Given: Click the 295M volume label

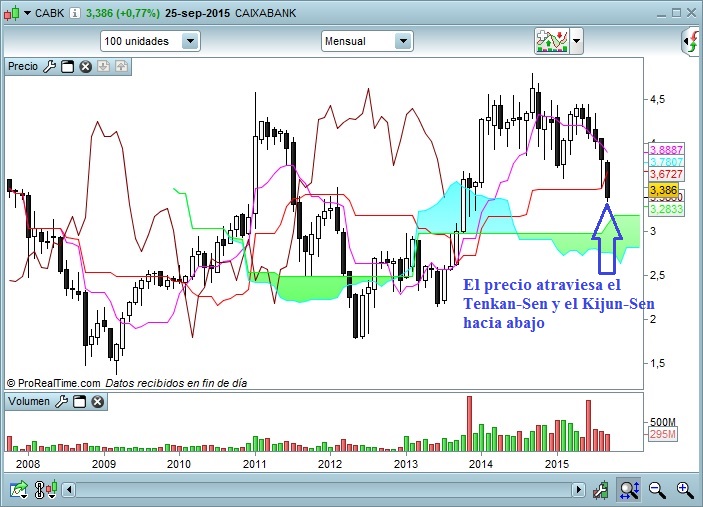Looking at the screenshot, I should point(663,434).
